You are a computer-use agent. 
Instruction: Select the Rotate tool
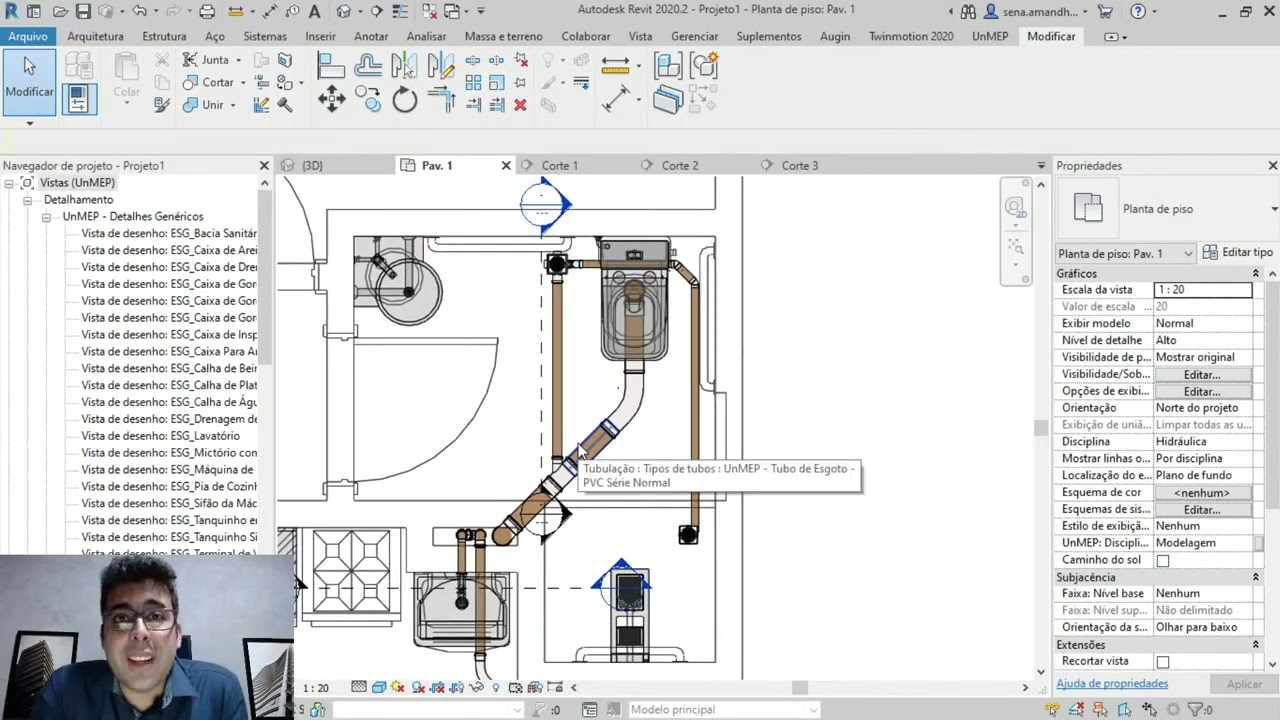pos(404,99)
